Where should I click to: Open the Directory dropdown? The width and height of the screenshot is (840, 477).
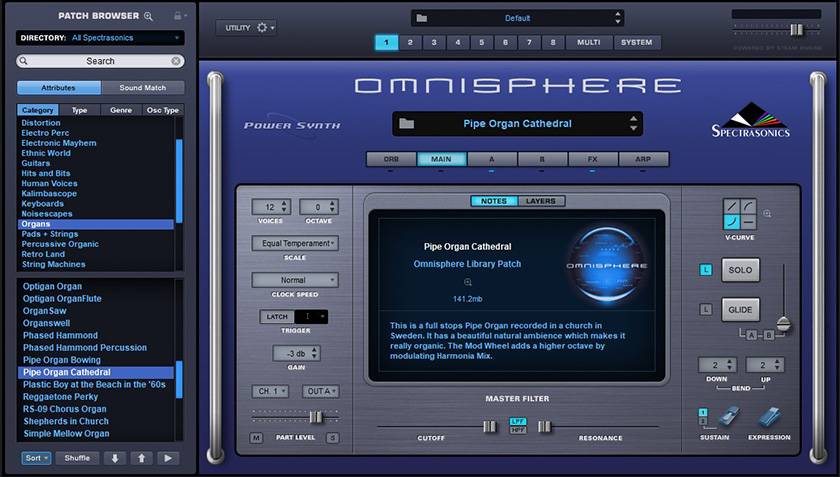pyautogui.click(x=100, y=38)
